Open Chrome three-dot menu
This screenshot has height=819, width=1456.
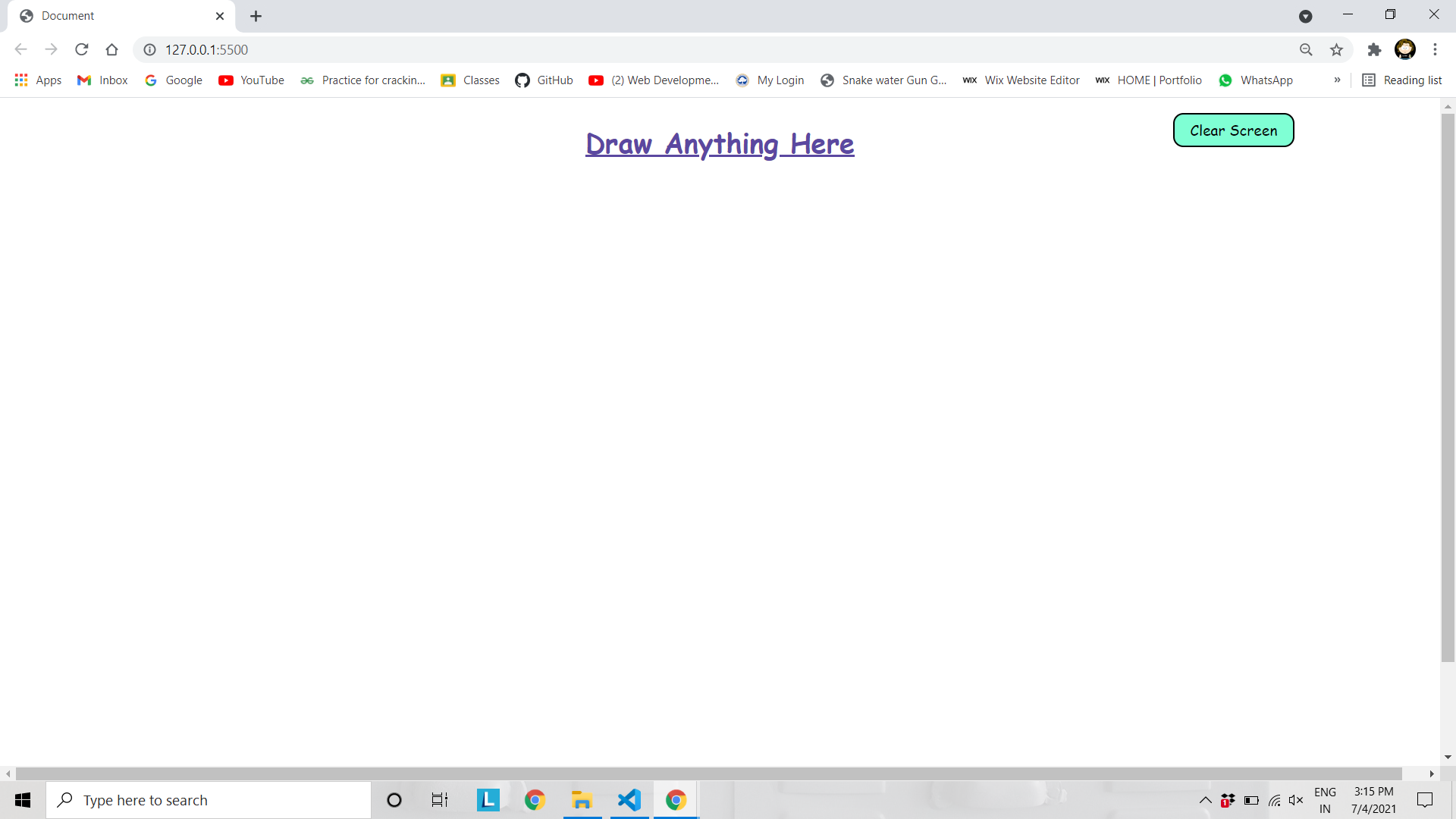[1435, 50]
